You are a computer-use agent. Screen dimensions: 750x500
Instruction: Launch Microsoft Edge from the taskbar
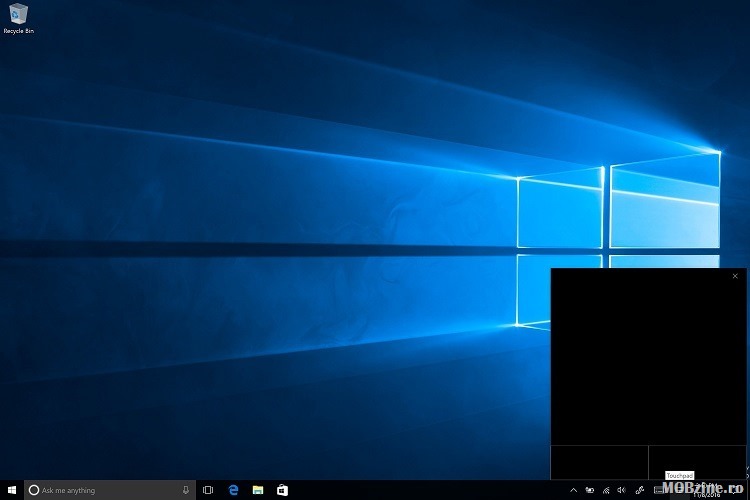233,490
